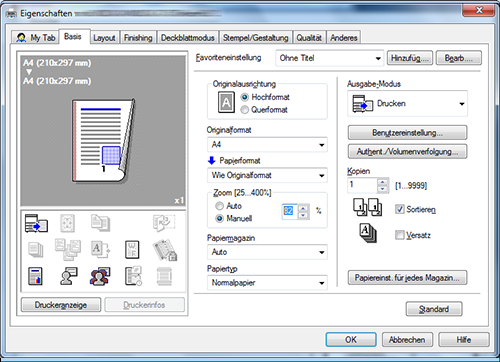Switch to the Qualität tab
The image size is (500, 362).
tap(309, 38)
